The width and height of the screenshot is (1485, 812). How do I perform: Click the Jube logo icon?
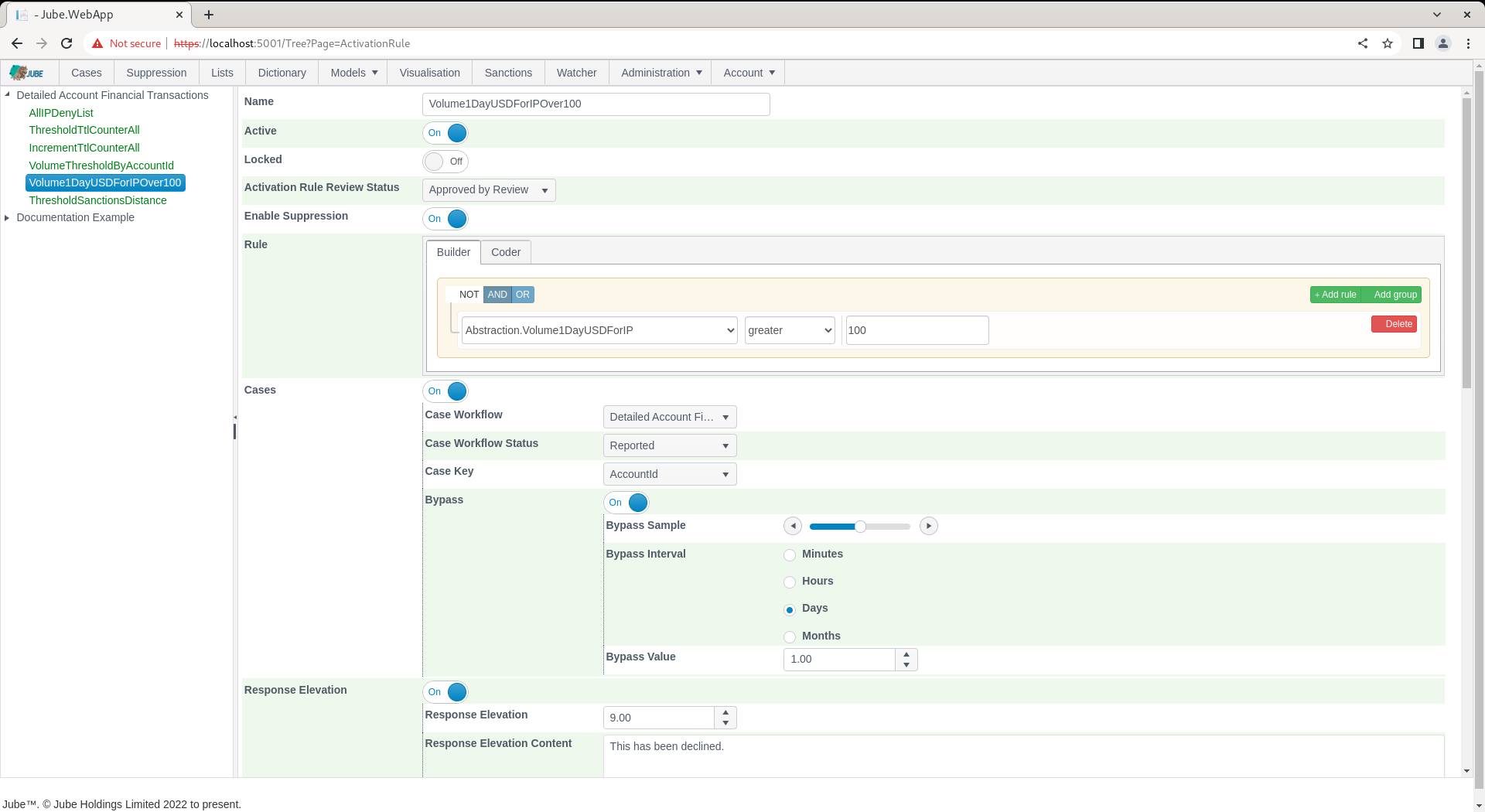tap(27, 73)
